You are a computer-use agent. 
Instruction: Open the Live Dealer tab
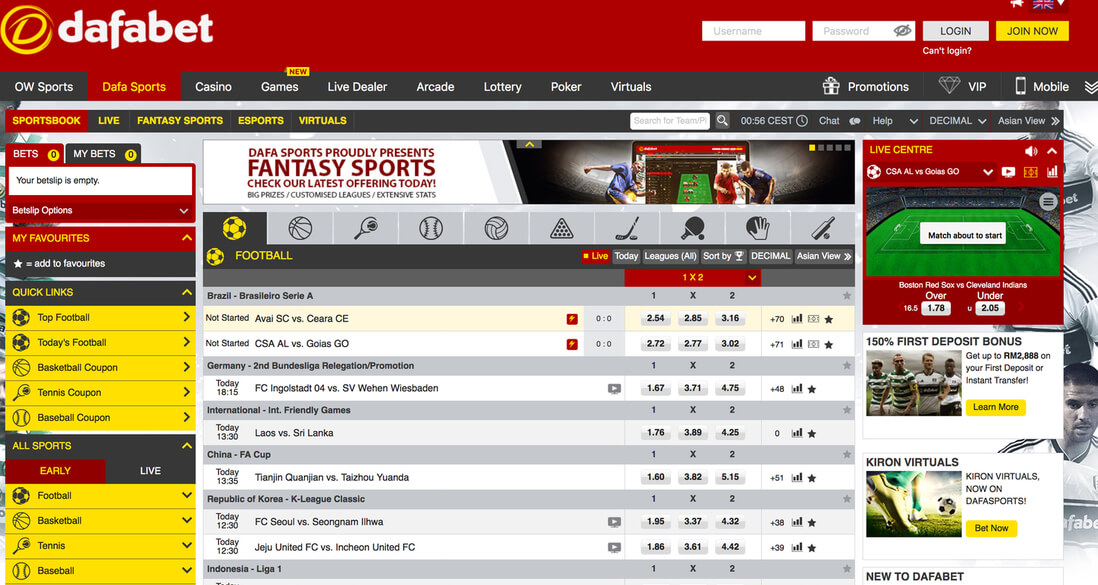(357, 87)
